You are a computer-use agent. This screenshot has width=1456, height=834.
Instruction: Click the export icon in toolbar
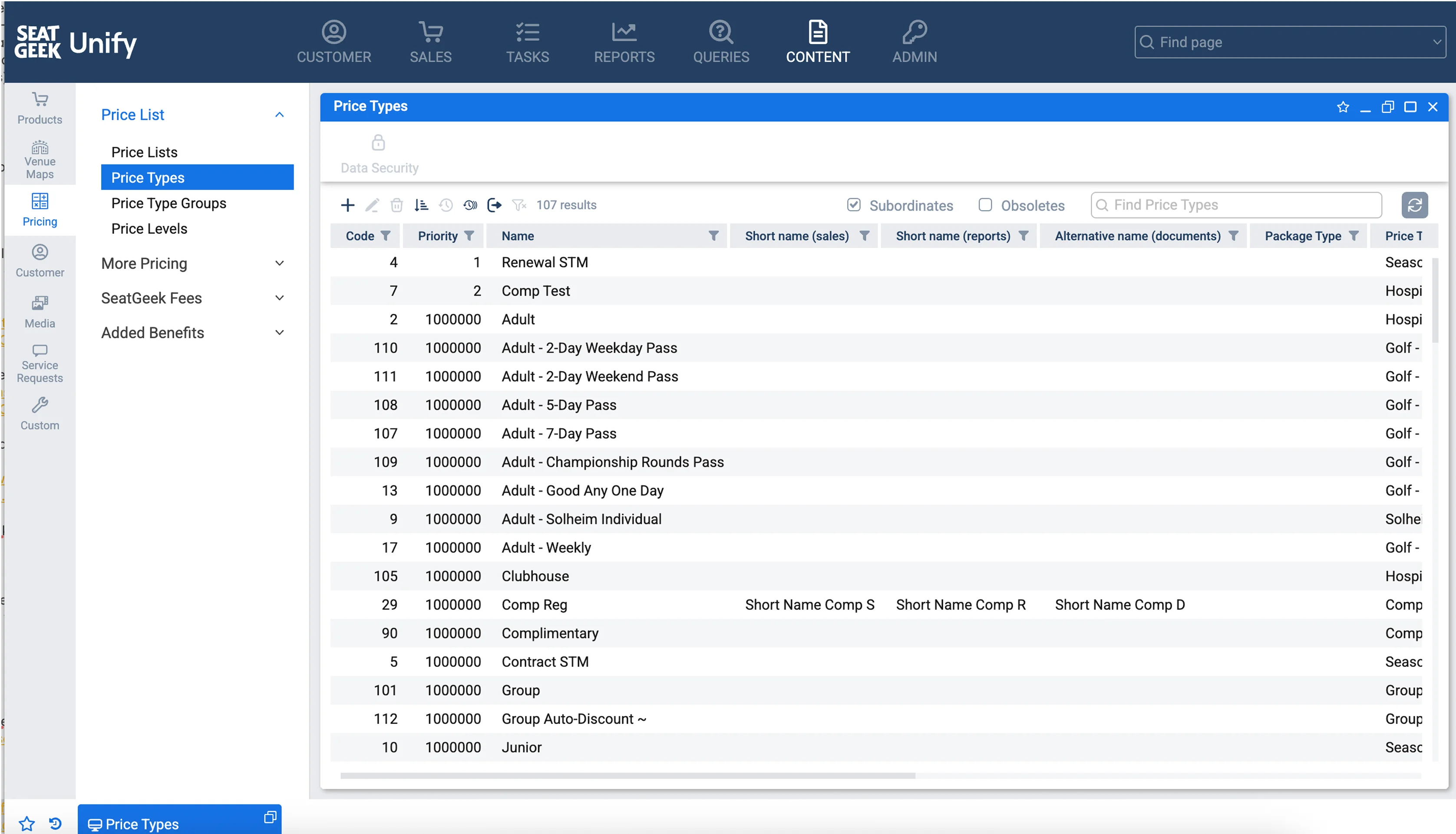click(x=494, y=205)
